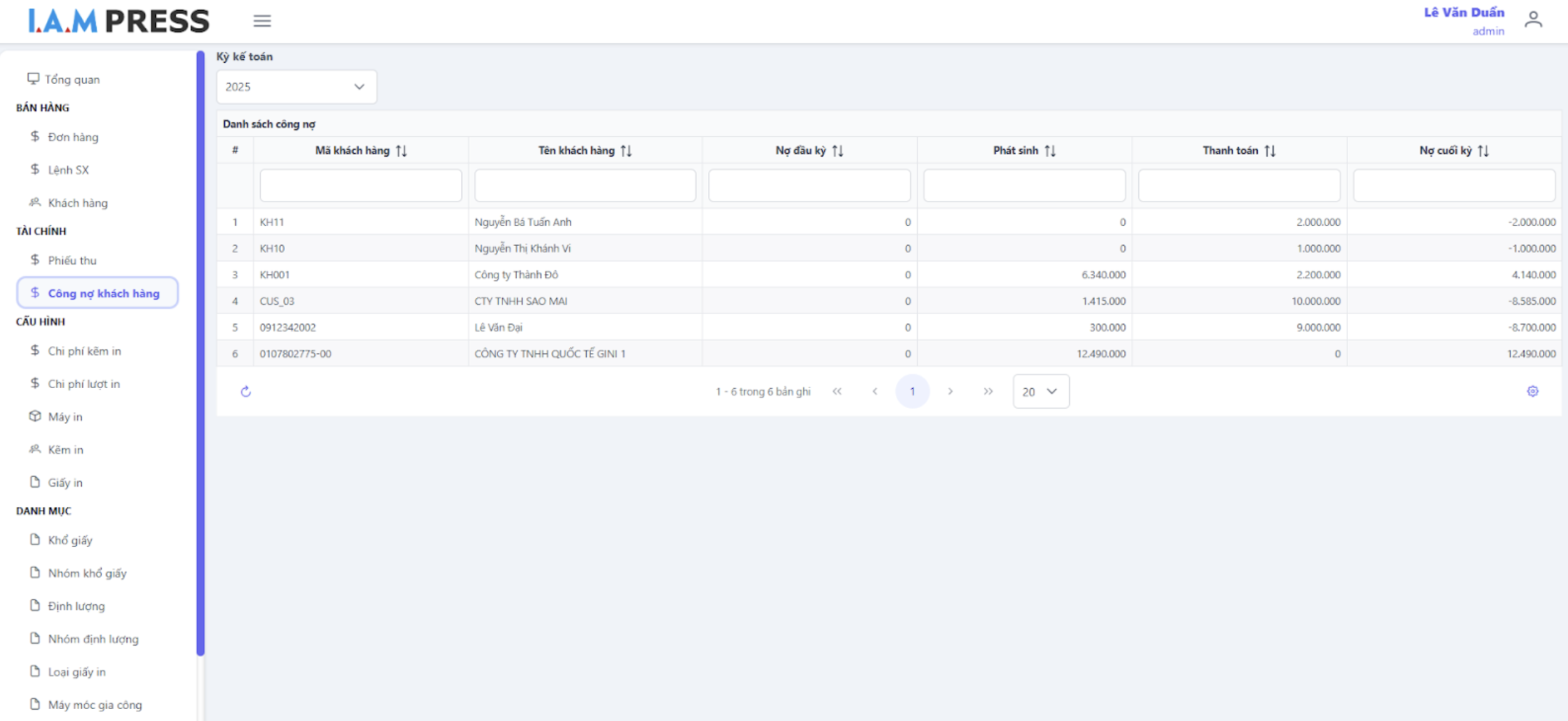Click the Lê Văn Duấn username link
Viewport: 1568px width, 721px height.
click(x=1463, y=13)
